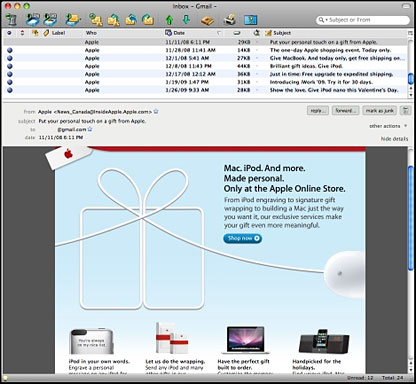The width and height of the screenshot is (416, 384).
Task: Click the folder with arrow toolbar icon
Action: pos(73,20)
